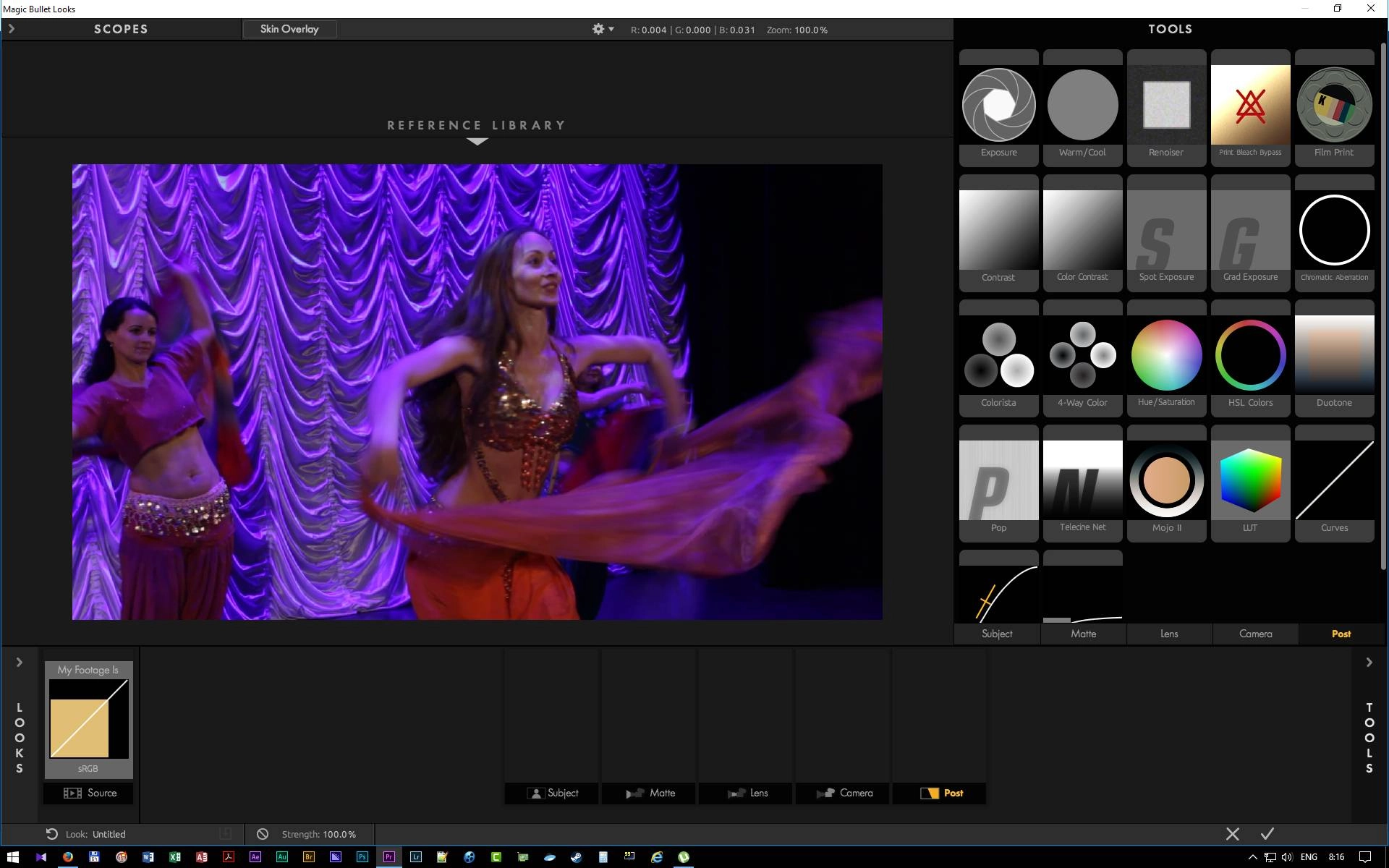Toggle the look bypass circle-slash icon

263,834
